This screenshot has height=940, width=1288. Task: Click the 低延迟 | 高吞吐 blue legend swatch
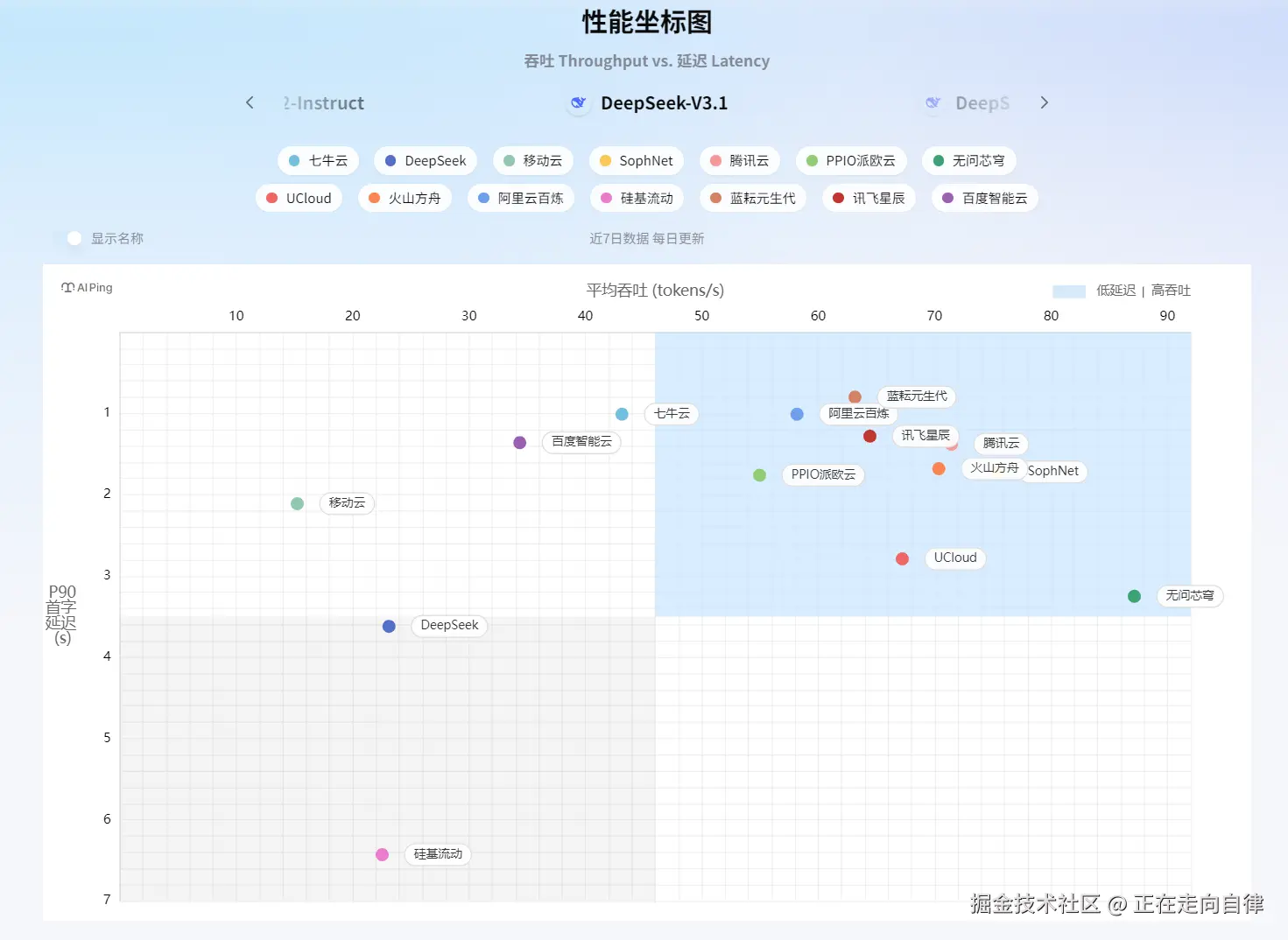pyautogui.click(x=1069, y=291)
